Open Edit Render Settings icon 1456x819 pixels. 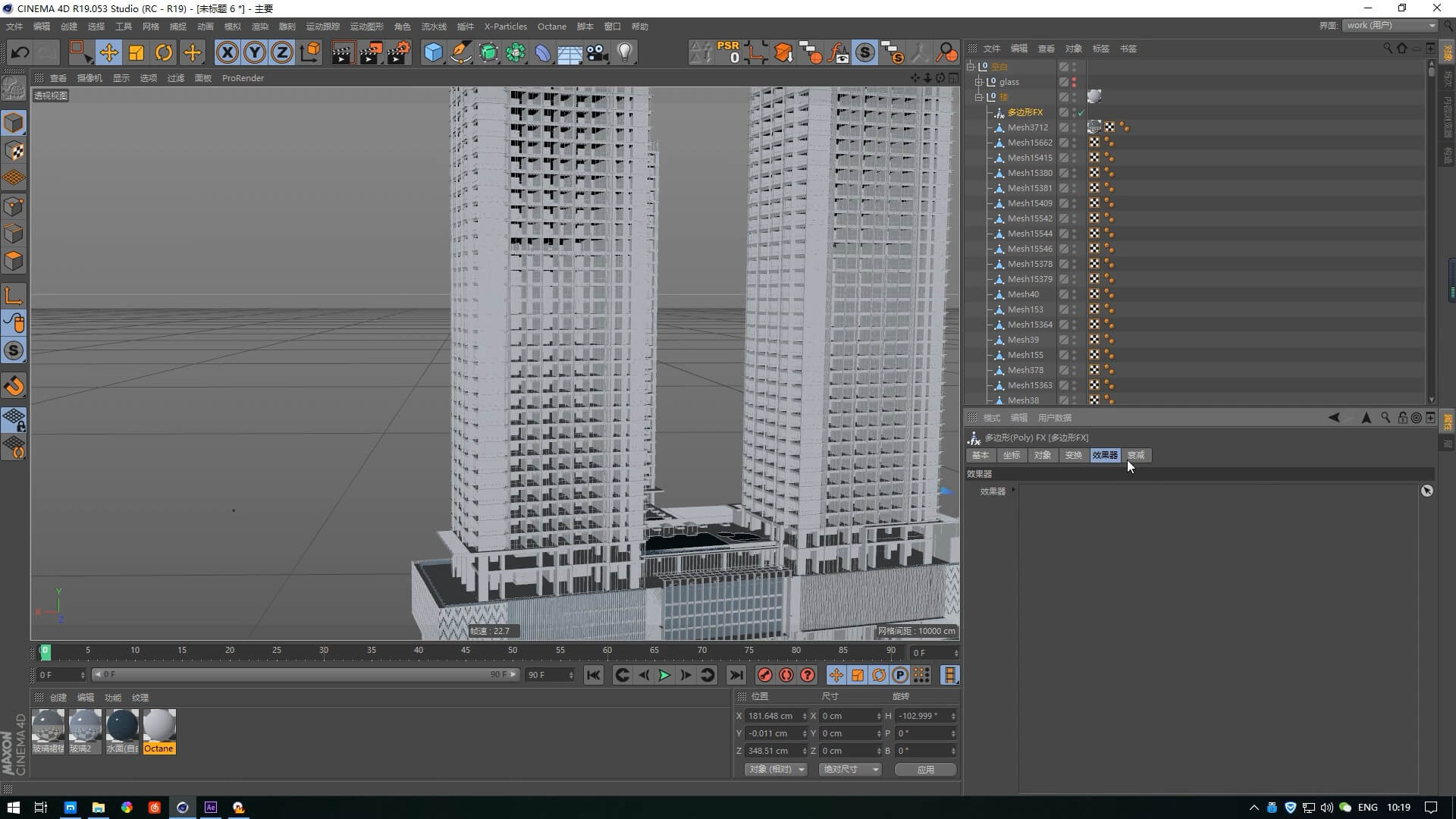[x=398, y=52]
